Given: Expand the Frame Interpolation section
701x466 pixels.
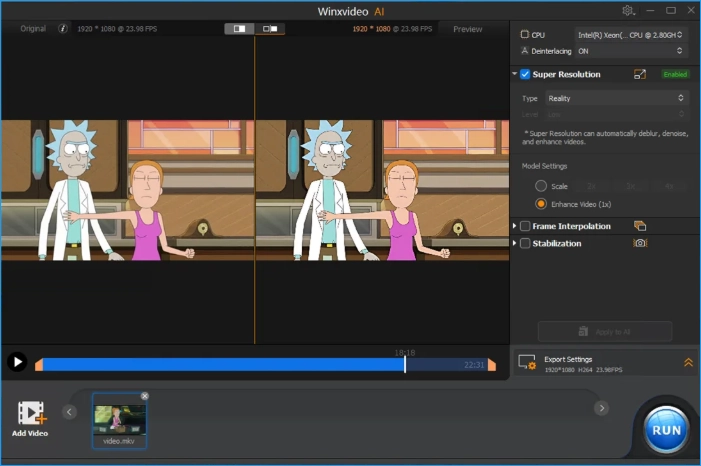Looking at the screenshot, I should (515, 226).
